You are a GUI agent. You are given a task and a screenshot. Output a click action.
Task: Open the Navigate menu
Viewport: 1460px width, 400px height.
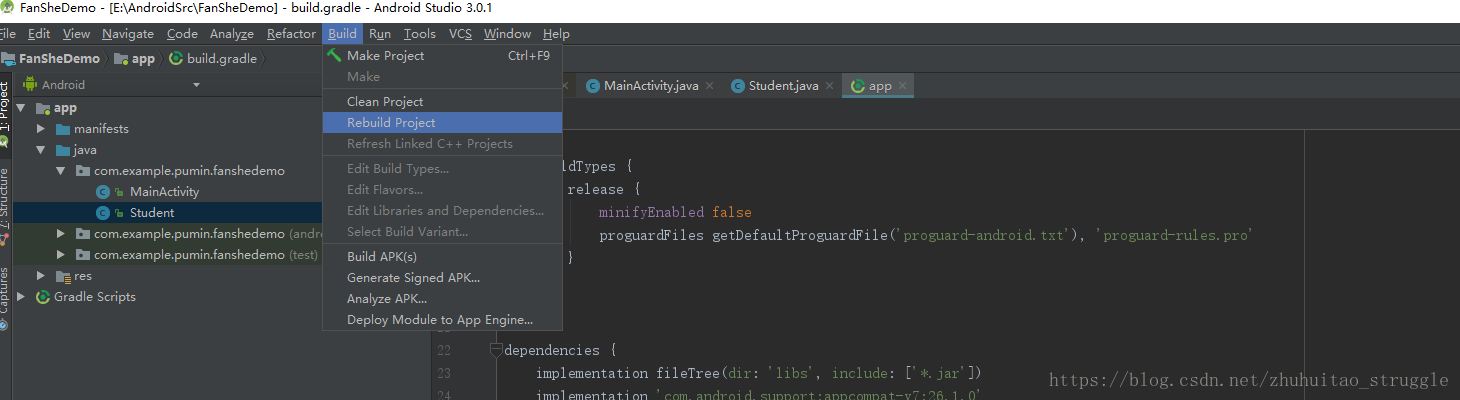pyautogui.click(x=128, y=33)
